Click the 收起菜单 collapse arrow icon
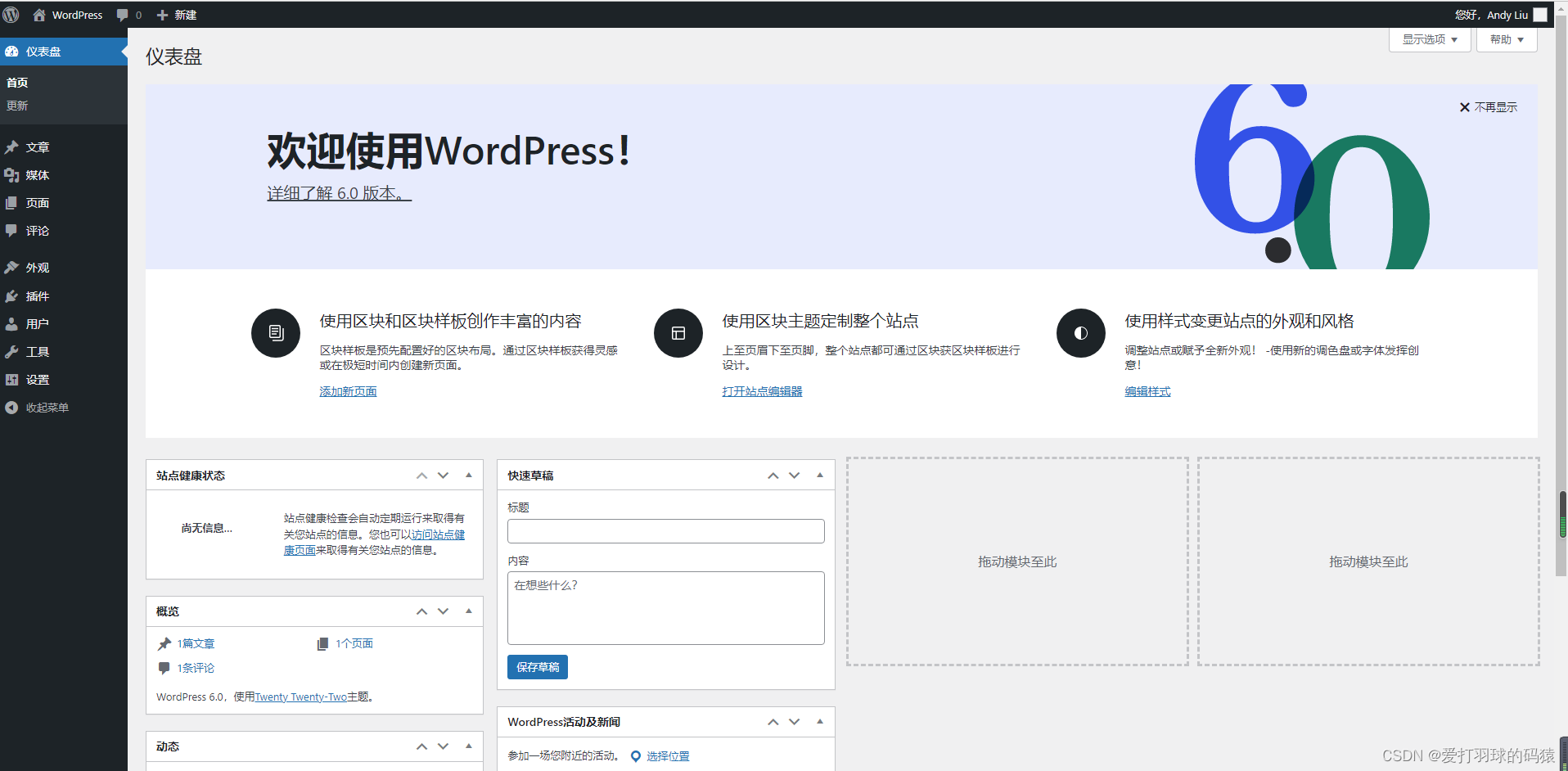 pos(11,408)
